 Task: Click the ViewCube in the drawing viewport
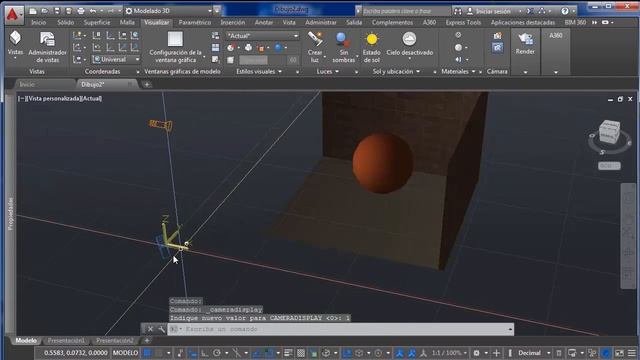tap(609, 132)
